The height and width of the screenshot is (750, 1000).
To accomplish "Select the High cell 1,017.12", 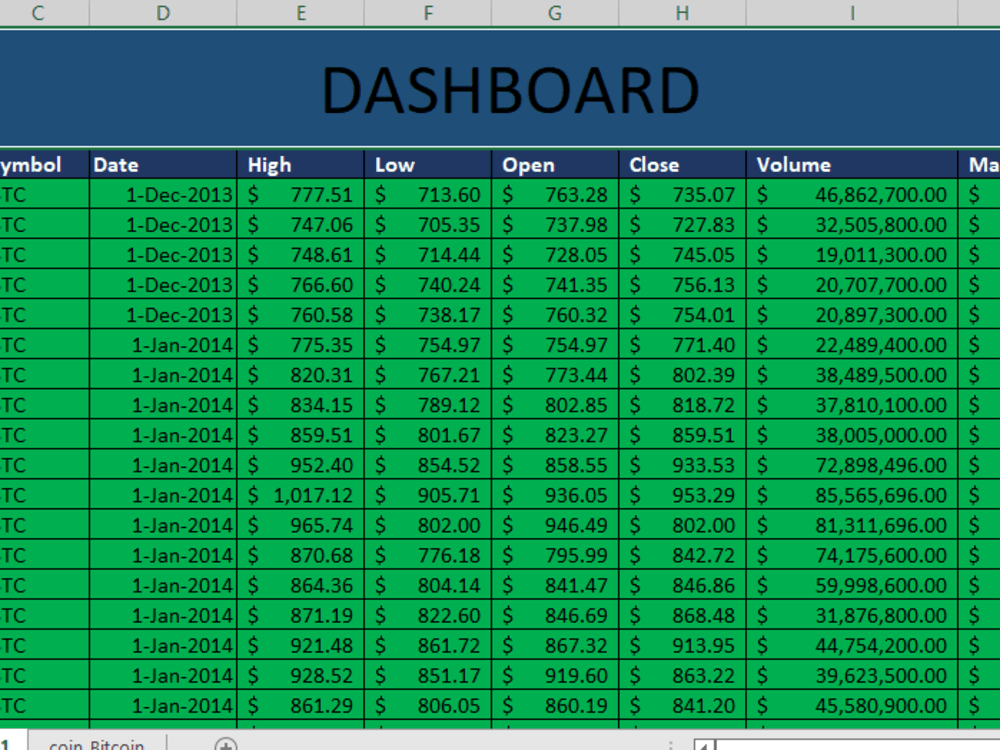I will click(301, 495).
